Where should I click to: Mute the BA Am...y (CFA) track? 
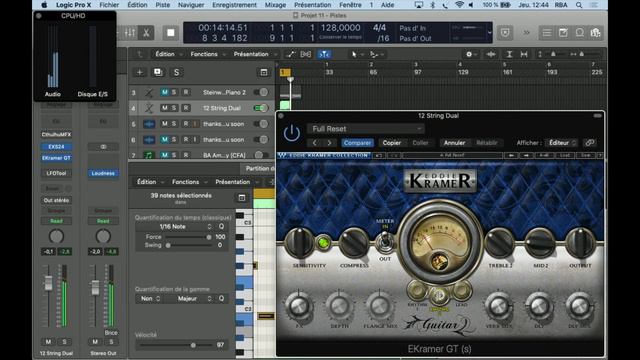(164, 155)
